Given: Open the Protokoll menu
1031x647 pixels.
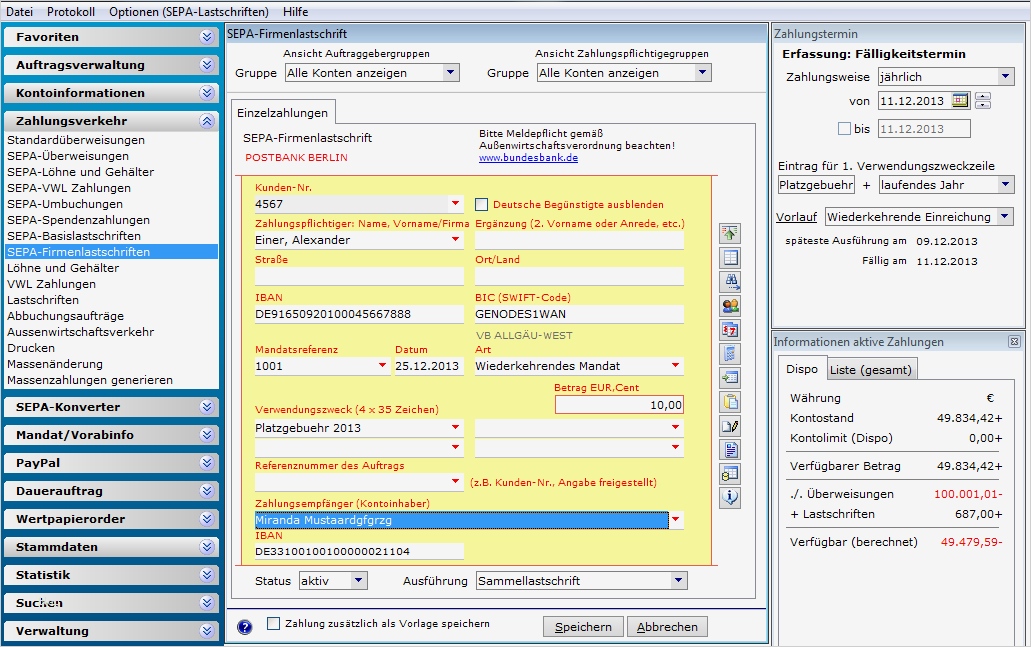Looking at the screenshot, I should pyautogui.click(x=71, y=11).
